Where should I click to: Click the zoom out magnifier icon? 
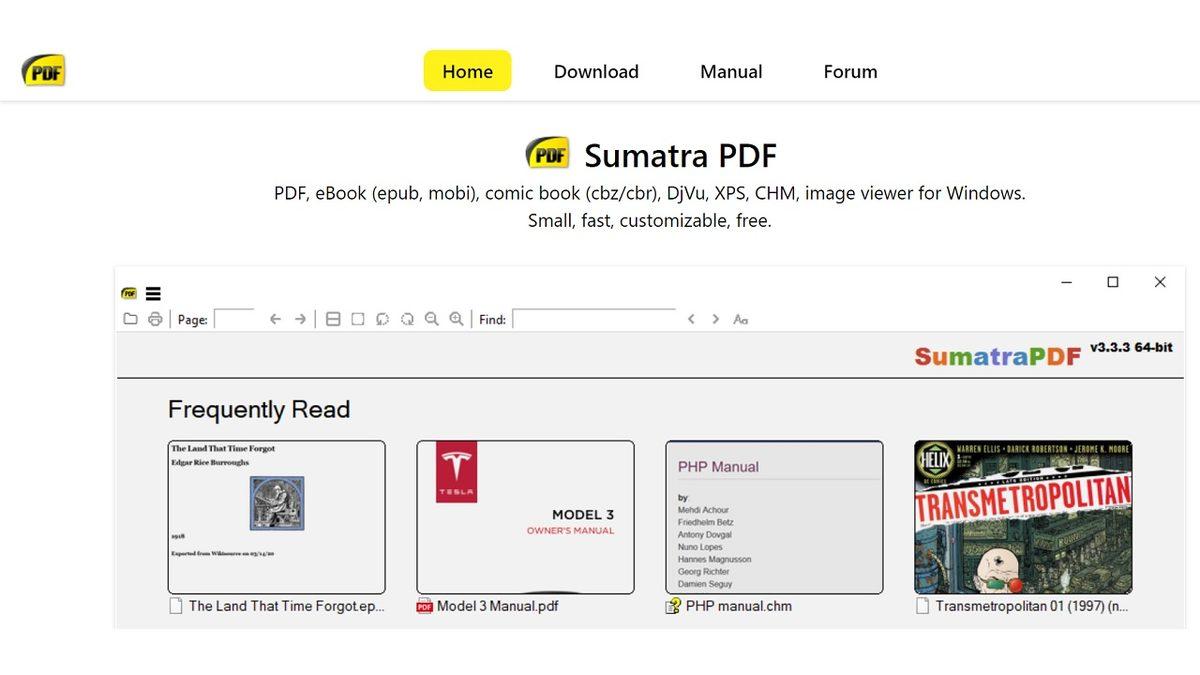[x=431, y=319]
